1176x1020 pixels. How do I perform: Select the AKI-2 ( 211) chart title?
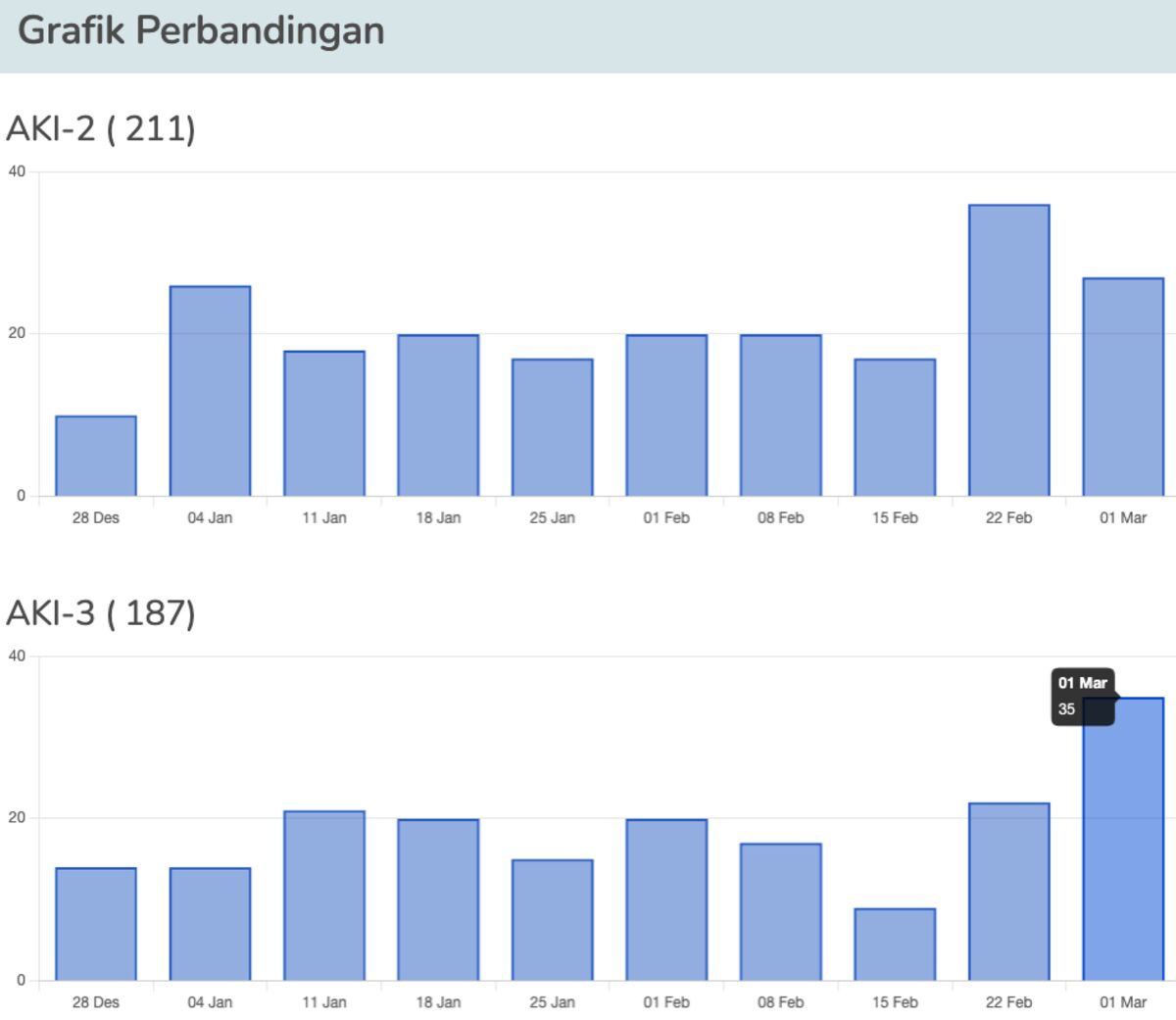103,127
